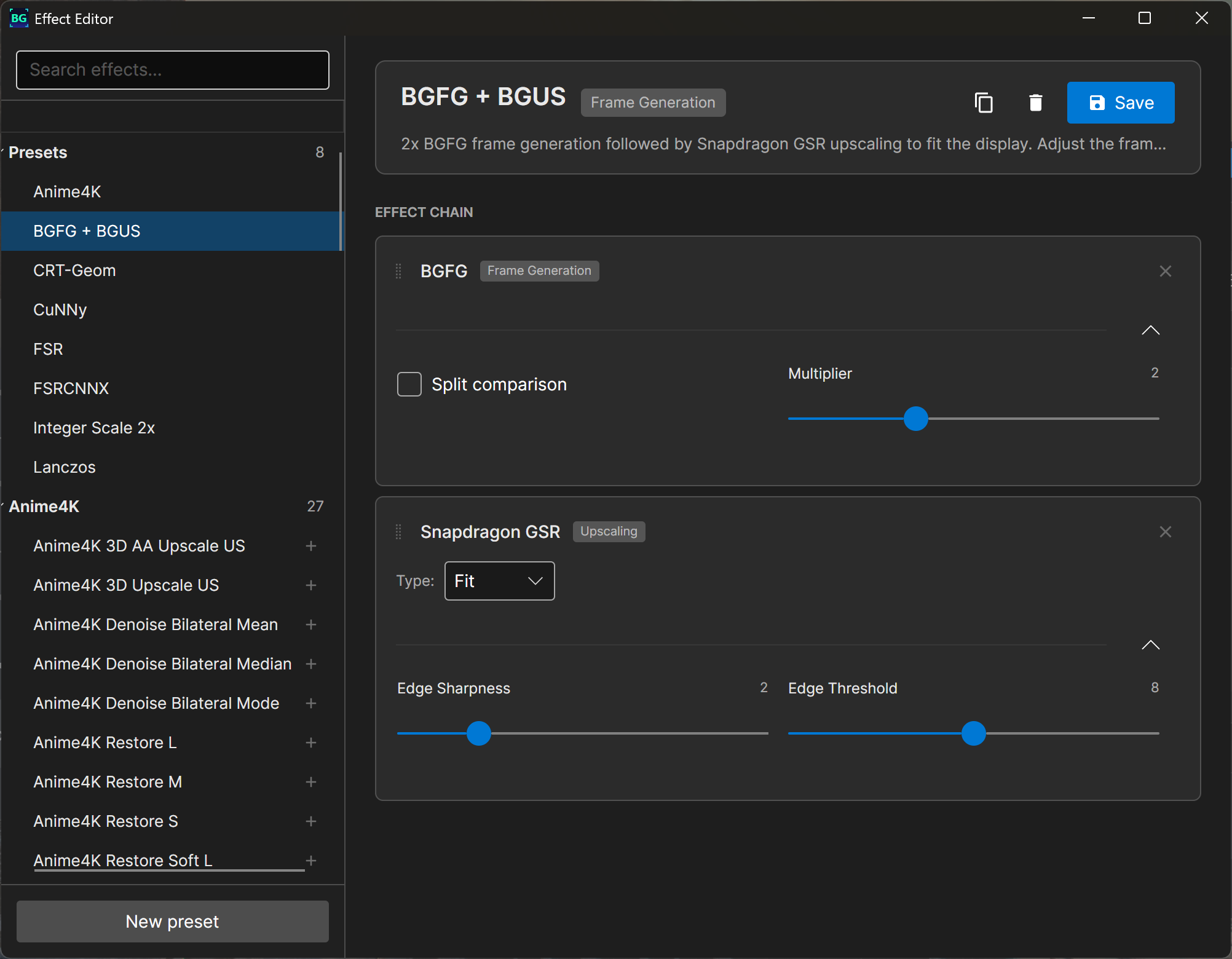
Task: Click the Save button
Action: [1120, 103]
